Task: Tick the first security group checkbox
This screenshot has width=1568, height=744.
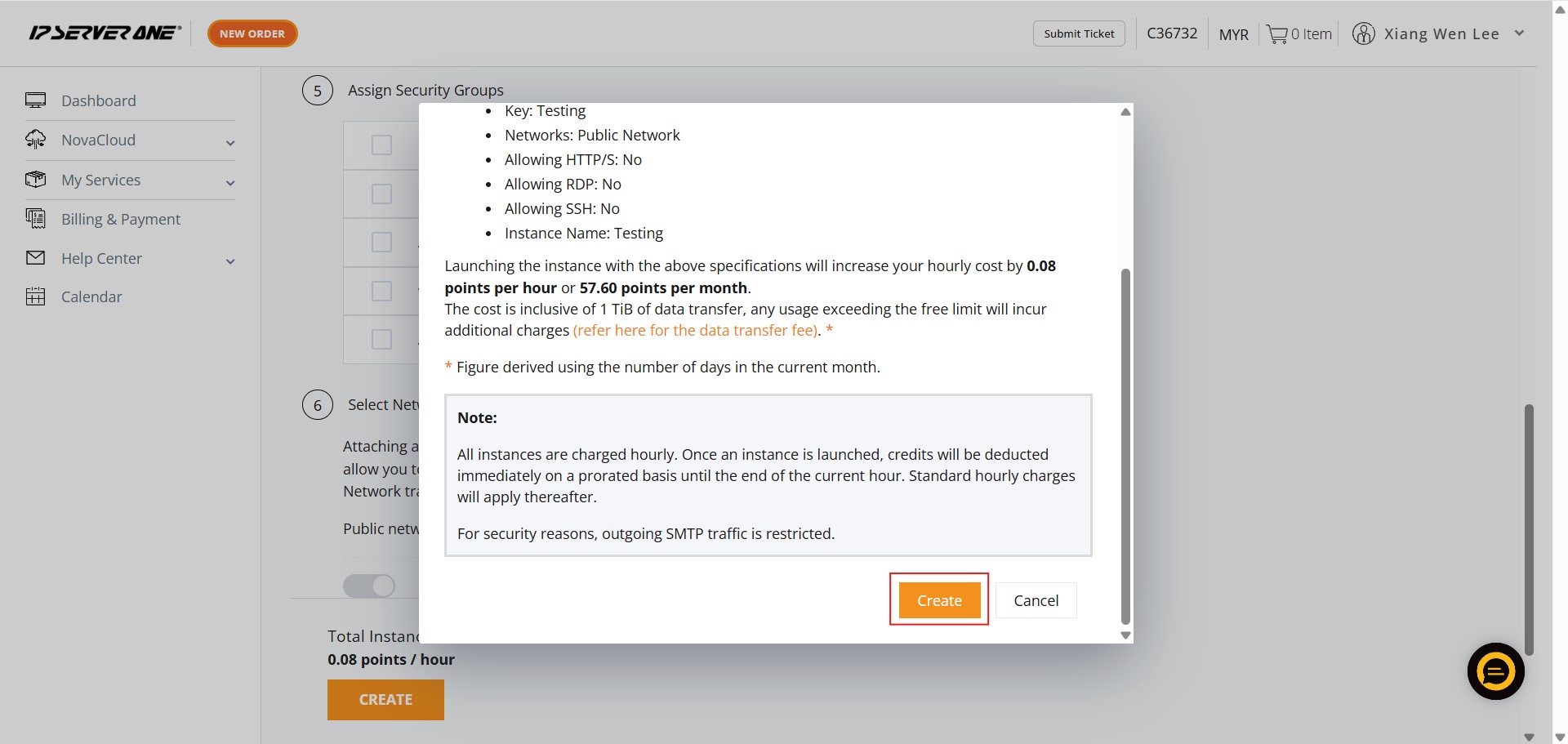Action: click(381, 145)
